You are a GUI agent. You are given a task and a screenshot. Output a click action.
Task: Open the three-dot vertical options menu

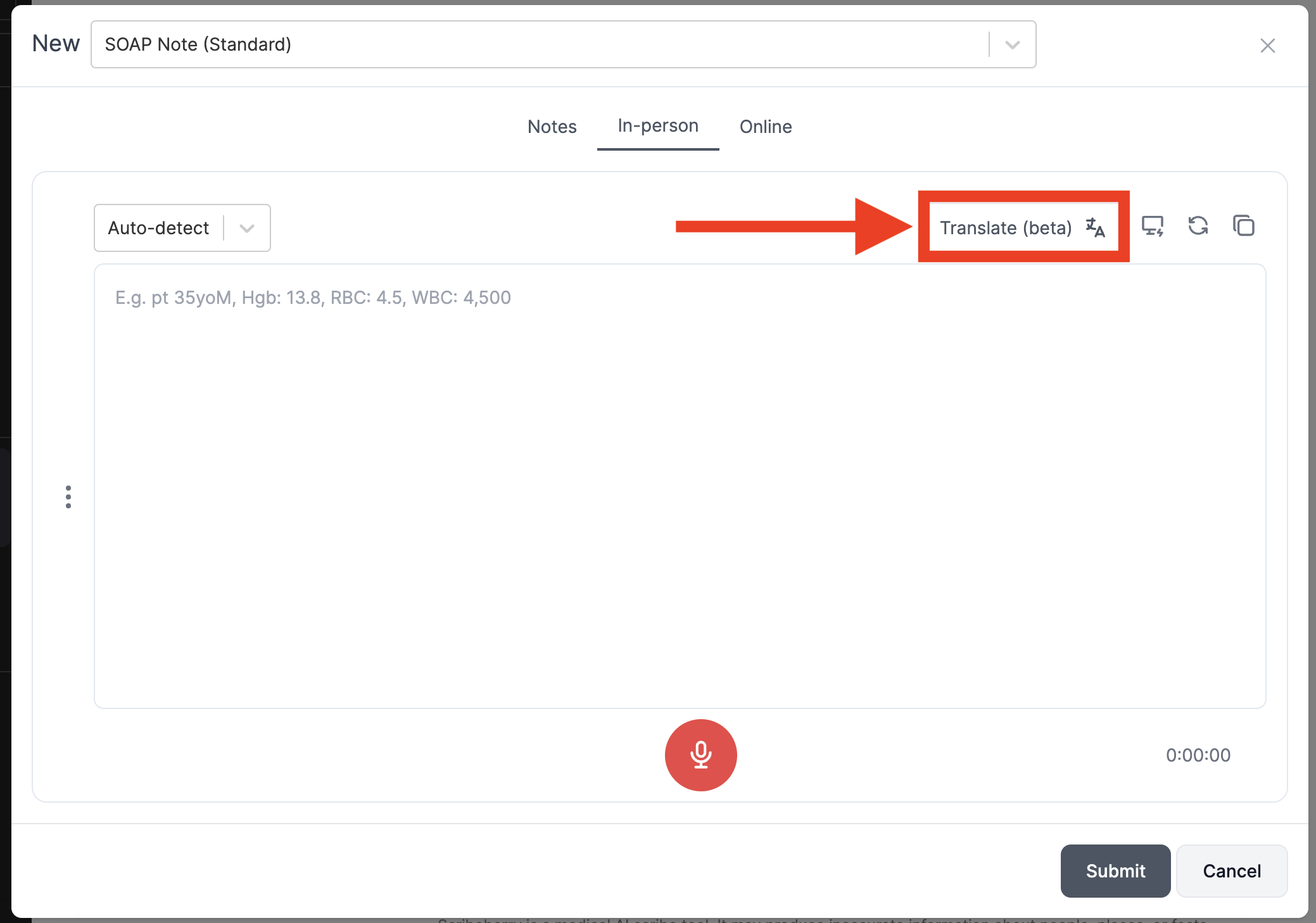[x=68, y=497]
